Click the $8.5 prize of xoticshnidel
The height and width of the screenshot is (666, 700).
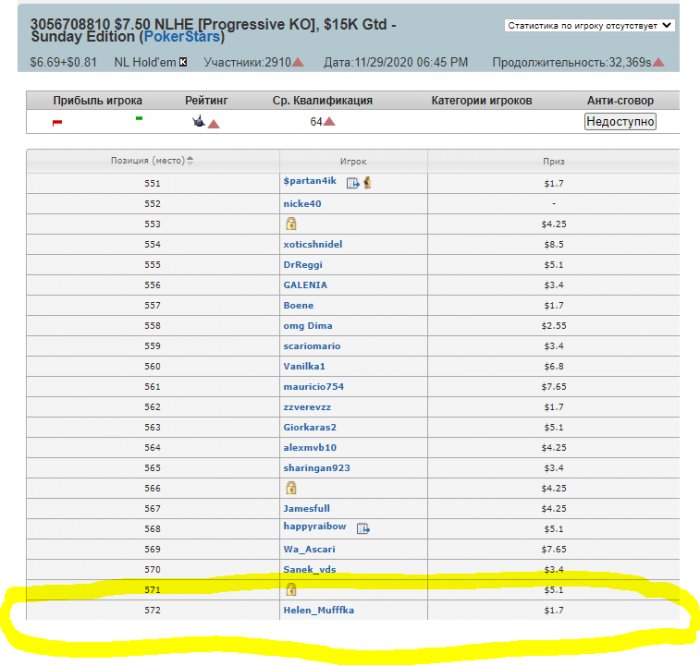point(554,245)
